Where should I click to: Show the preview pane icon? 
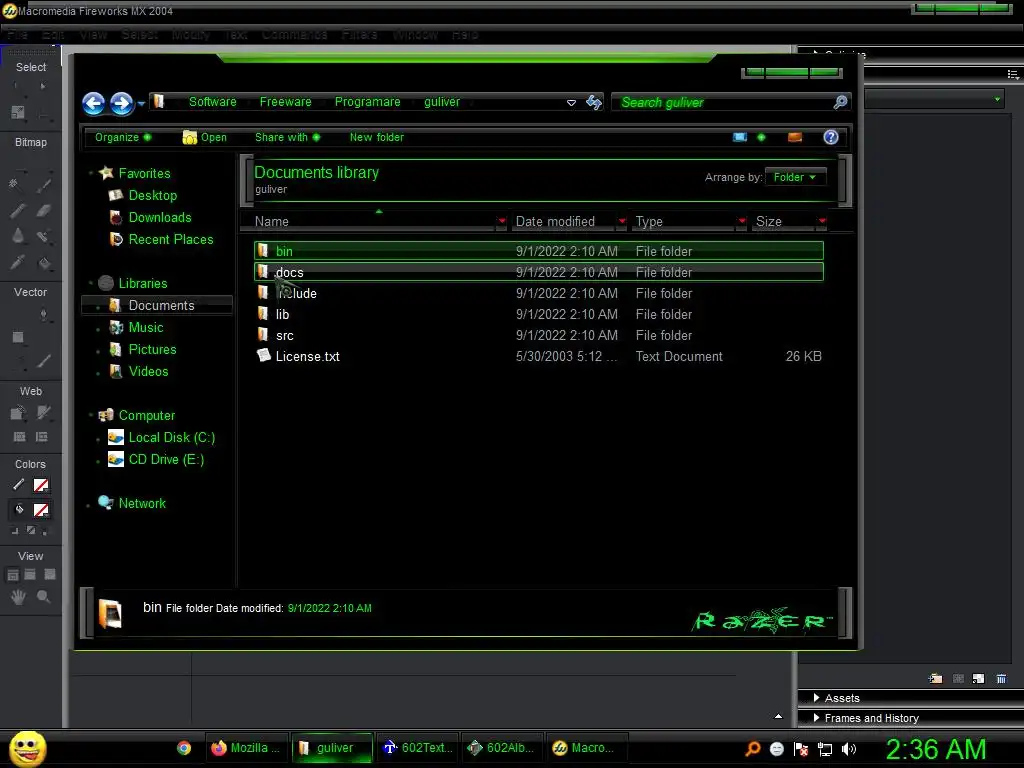[795, 137]
